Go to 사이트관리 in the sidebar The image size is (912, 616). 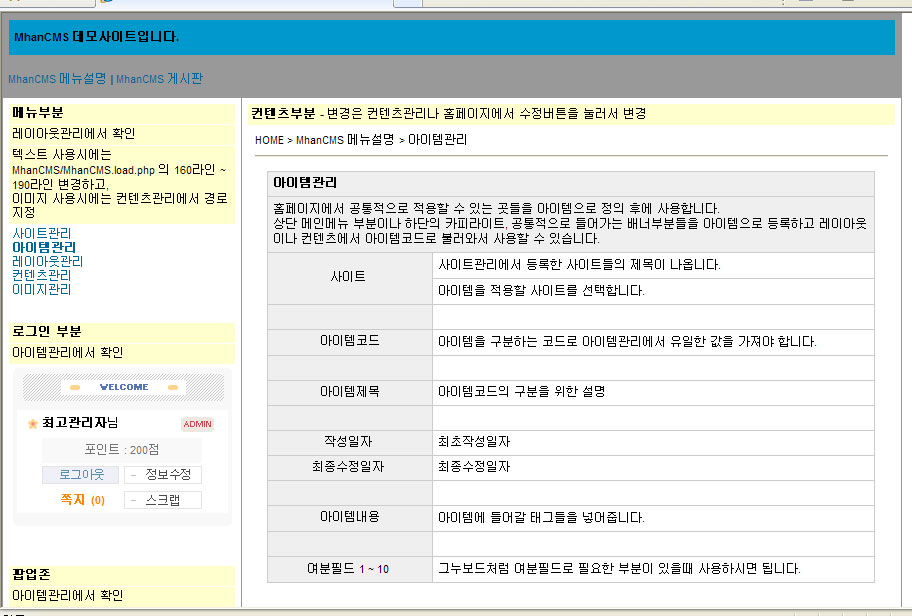41,233
